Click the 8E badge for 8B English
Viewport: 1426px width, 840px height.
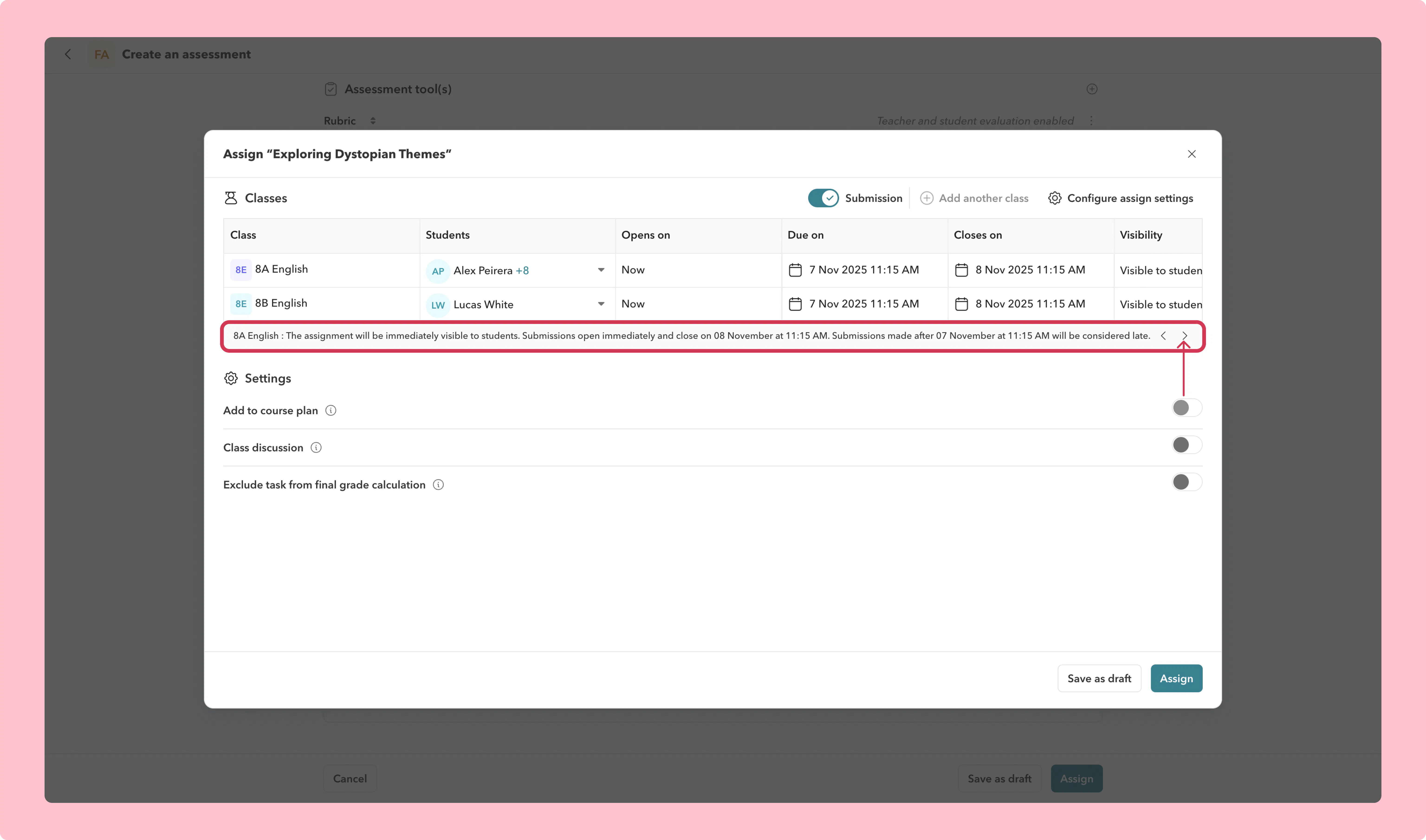[x=241, y=304]
